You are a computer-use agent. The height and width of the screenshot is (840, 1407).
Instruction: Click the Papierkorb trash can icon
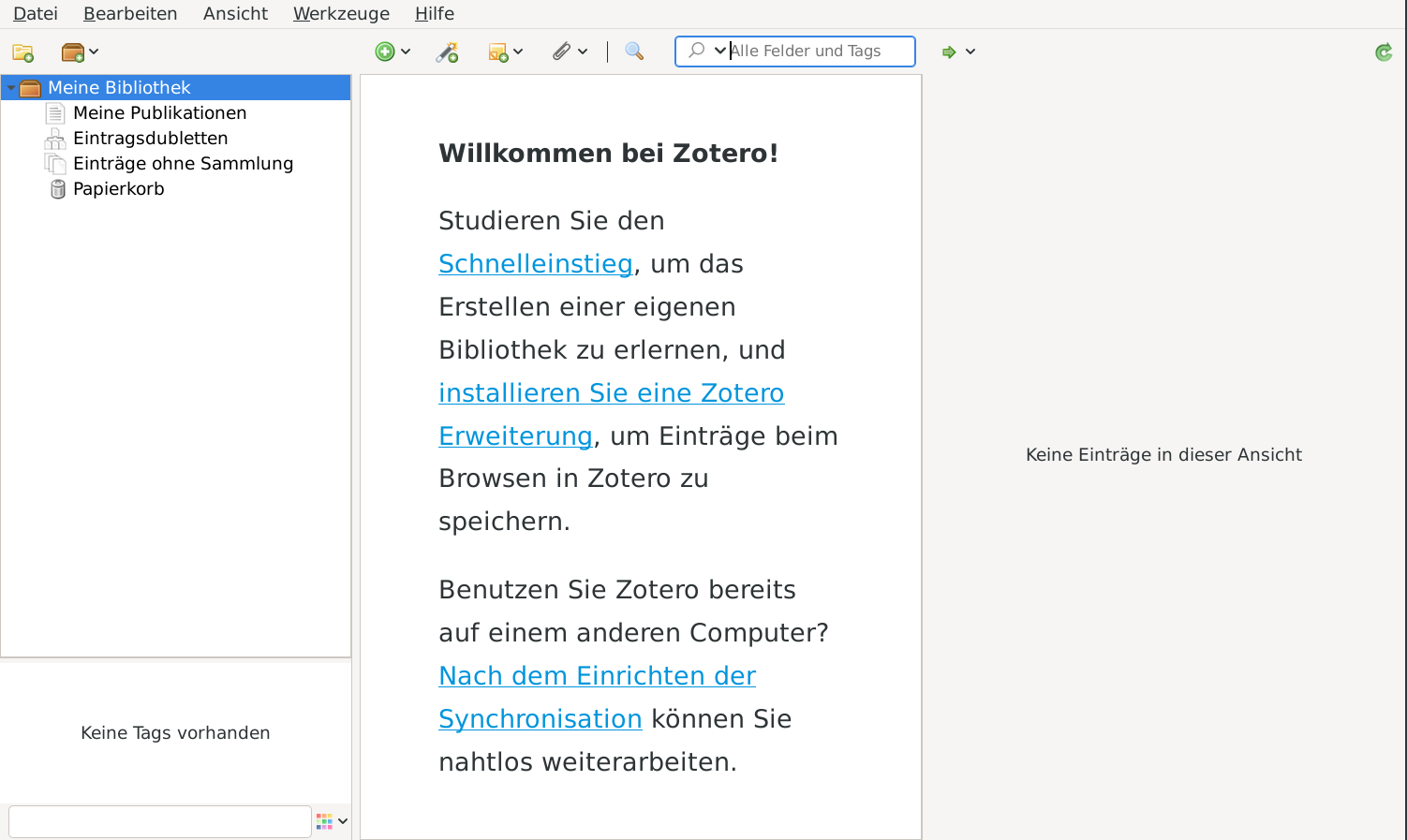pos(58,189)
